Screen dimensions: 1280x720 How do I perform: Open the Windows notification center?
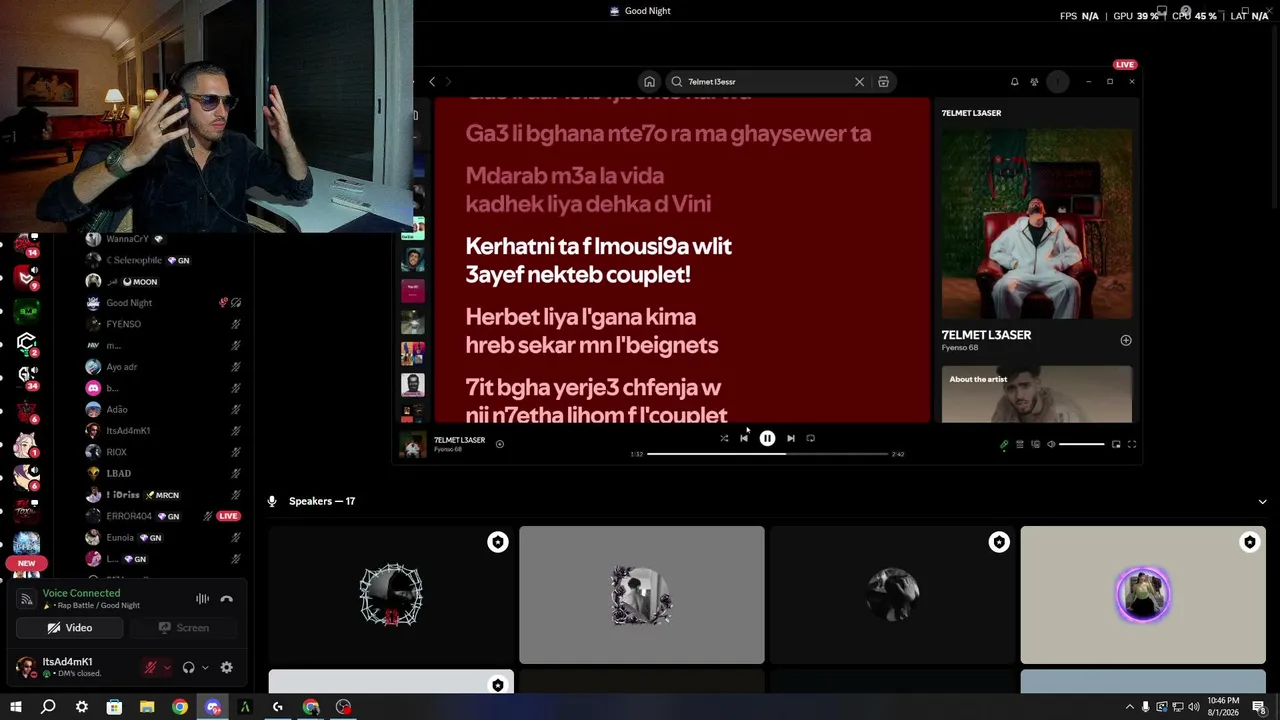point(1259,707)
